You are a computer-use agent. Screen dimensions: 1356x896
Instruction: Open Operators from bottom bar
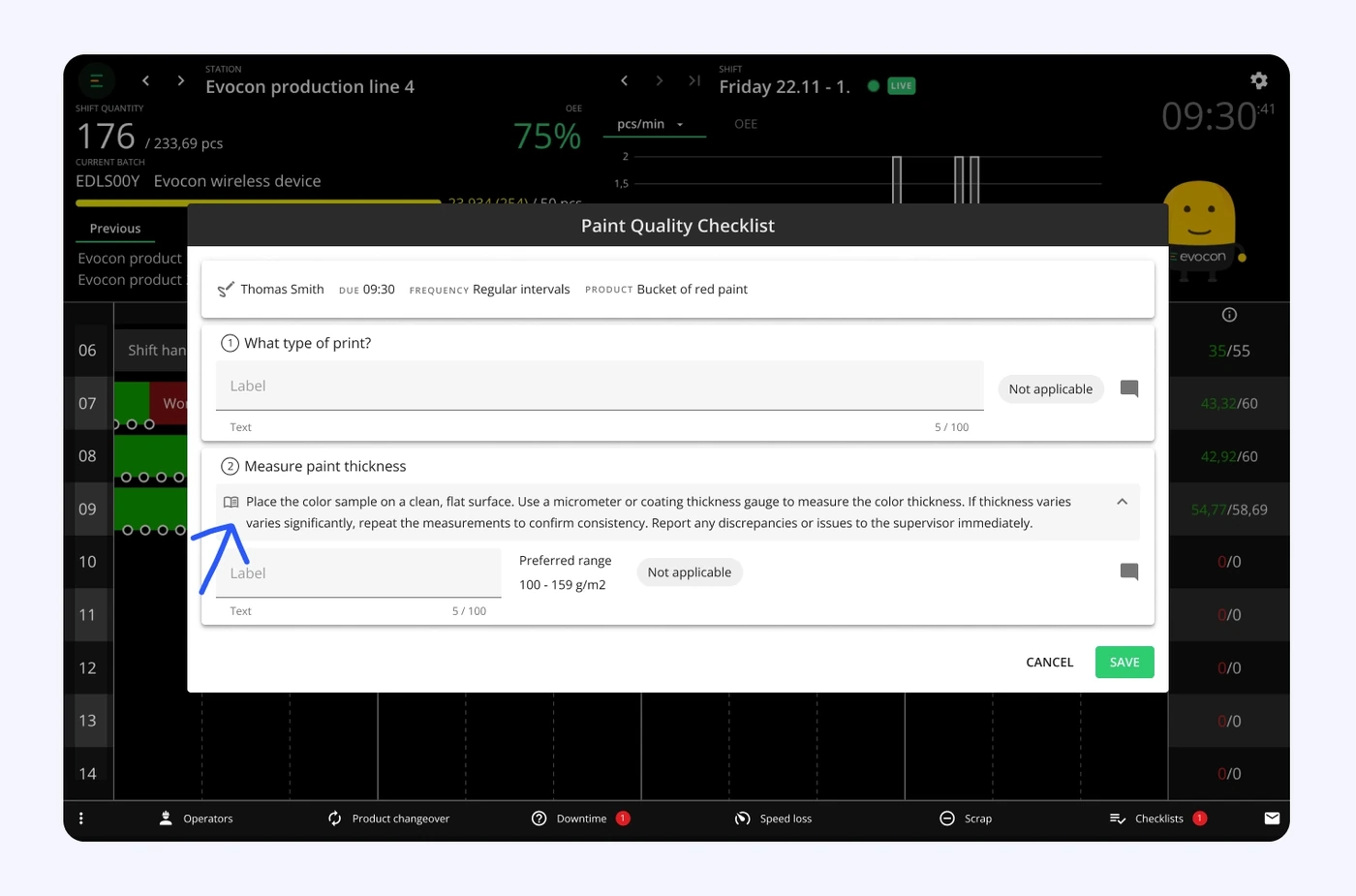coord(196,819)
